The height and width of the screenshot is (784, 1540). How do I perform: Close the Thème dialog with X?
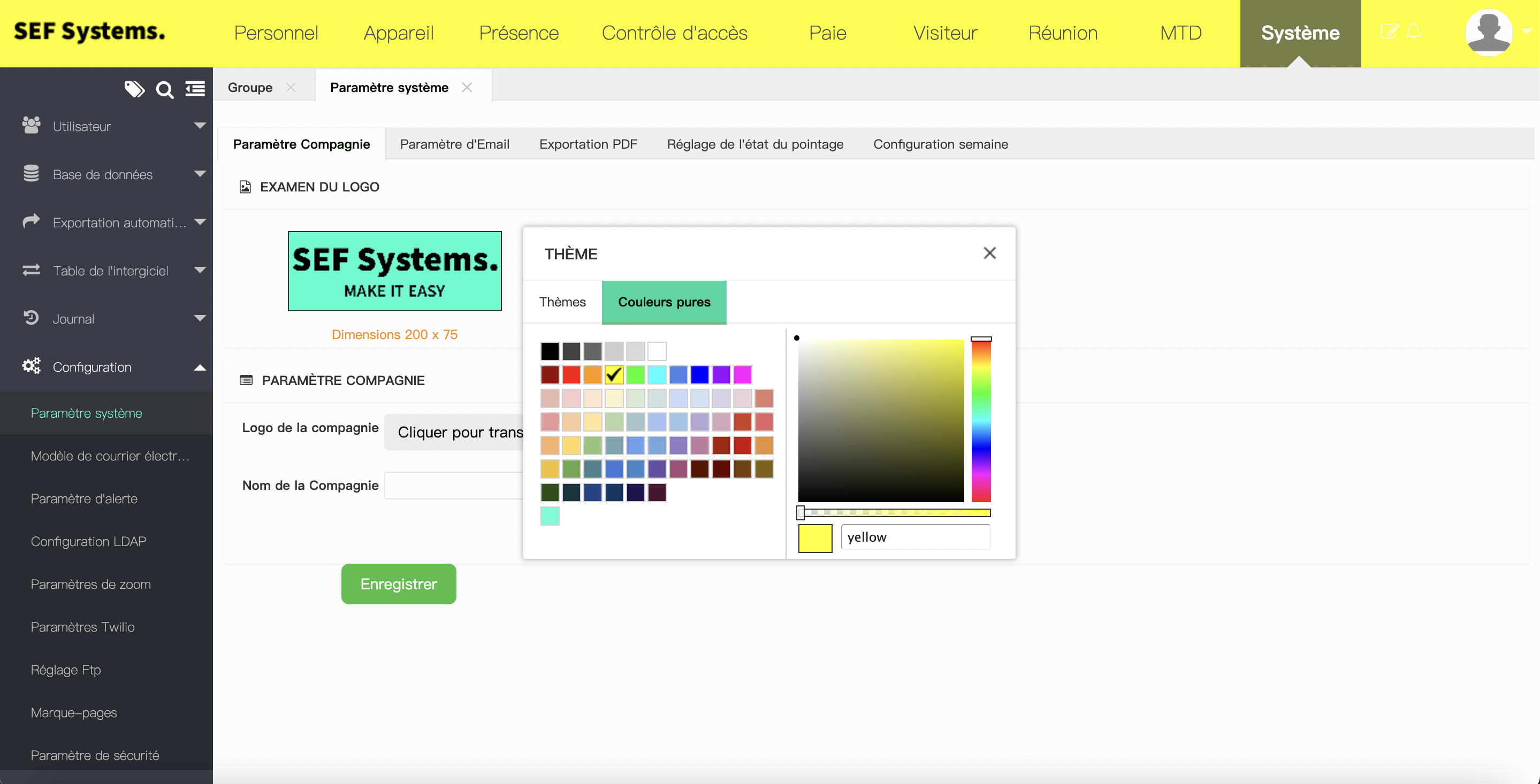[x=989, y=253]
